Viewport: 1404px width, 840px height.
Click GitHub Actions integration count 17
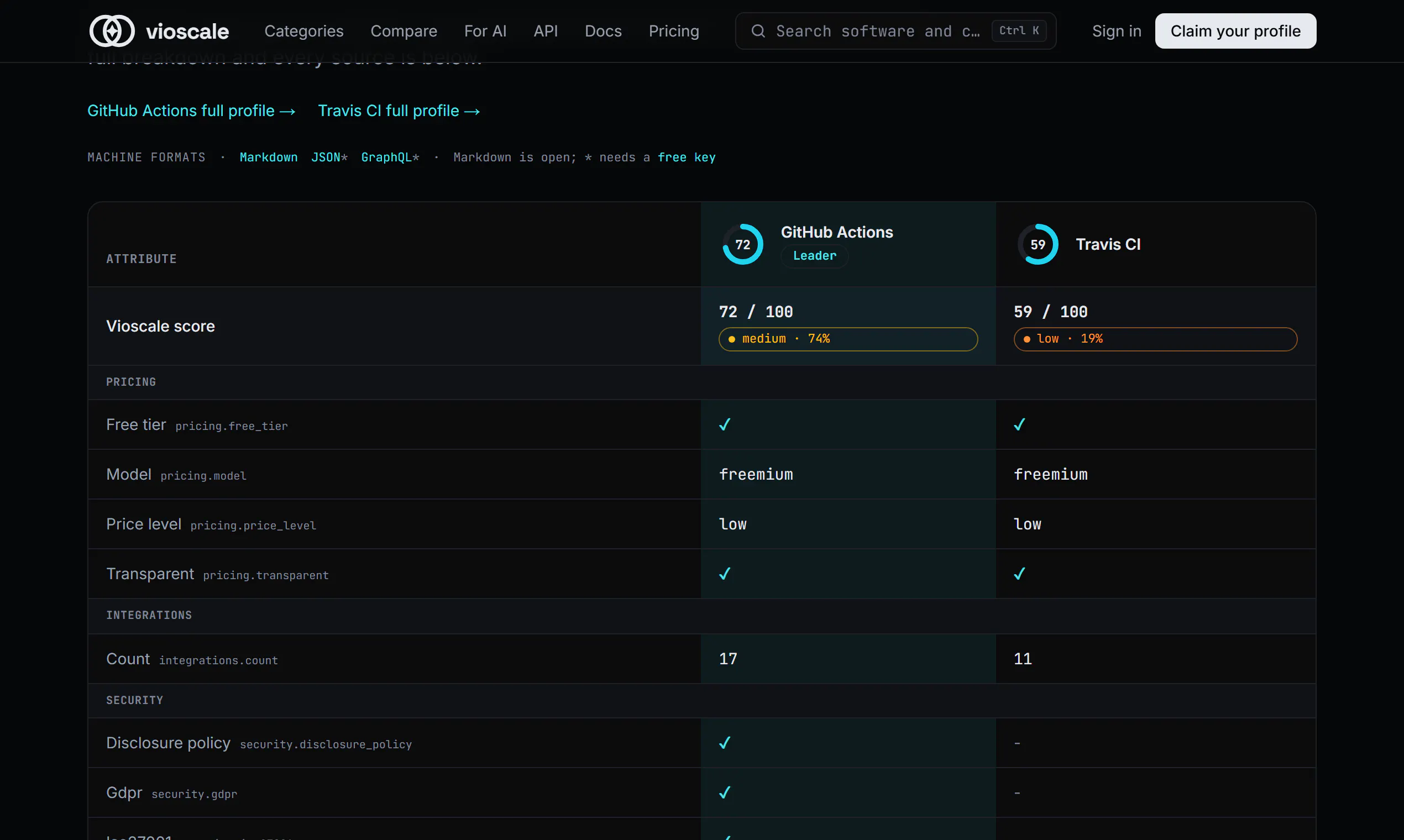tap(728, 659)
